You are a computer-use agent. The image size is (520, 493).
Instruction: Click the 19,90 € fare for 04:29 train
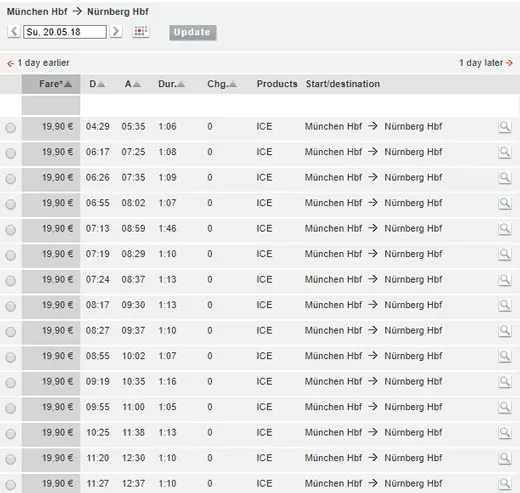pyautogui.click(x=57, y=127)
